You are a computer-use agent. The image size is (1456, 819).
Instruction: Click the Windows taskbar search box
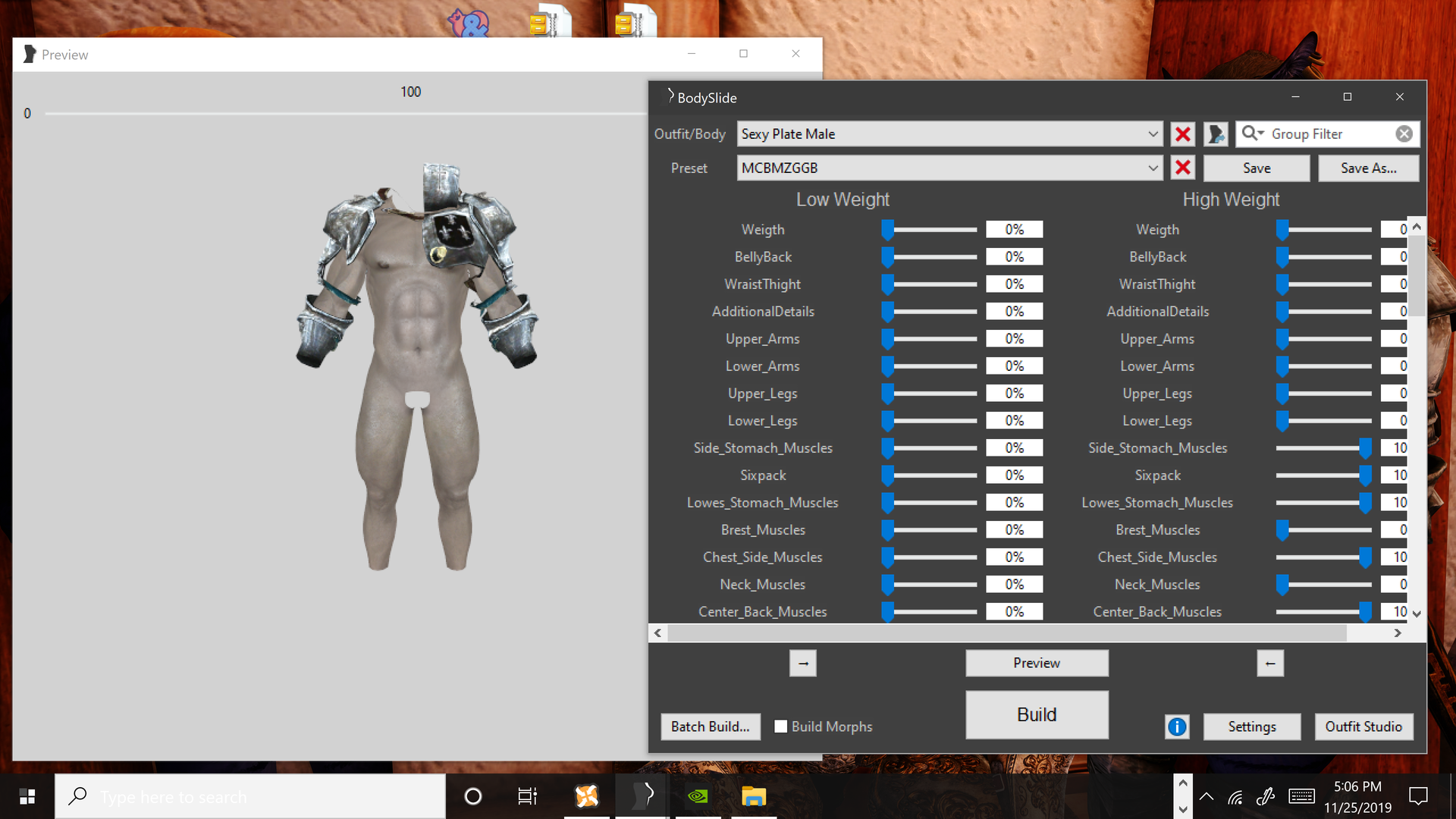coord(250,796)
